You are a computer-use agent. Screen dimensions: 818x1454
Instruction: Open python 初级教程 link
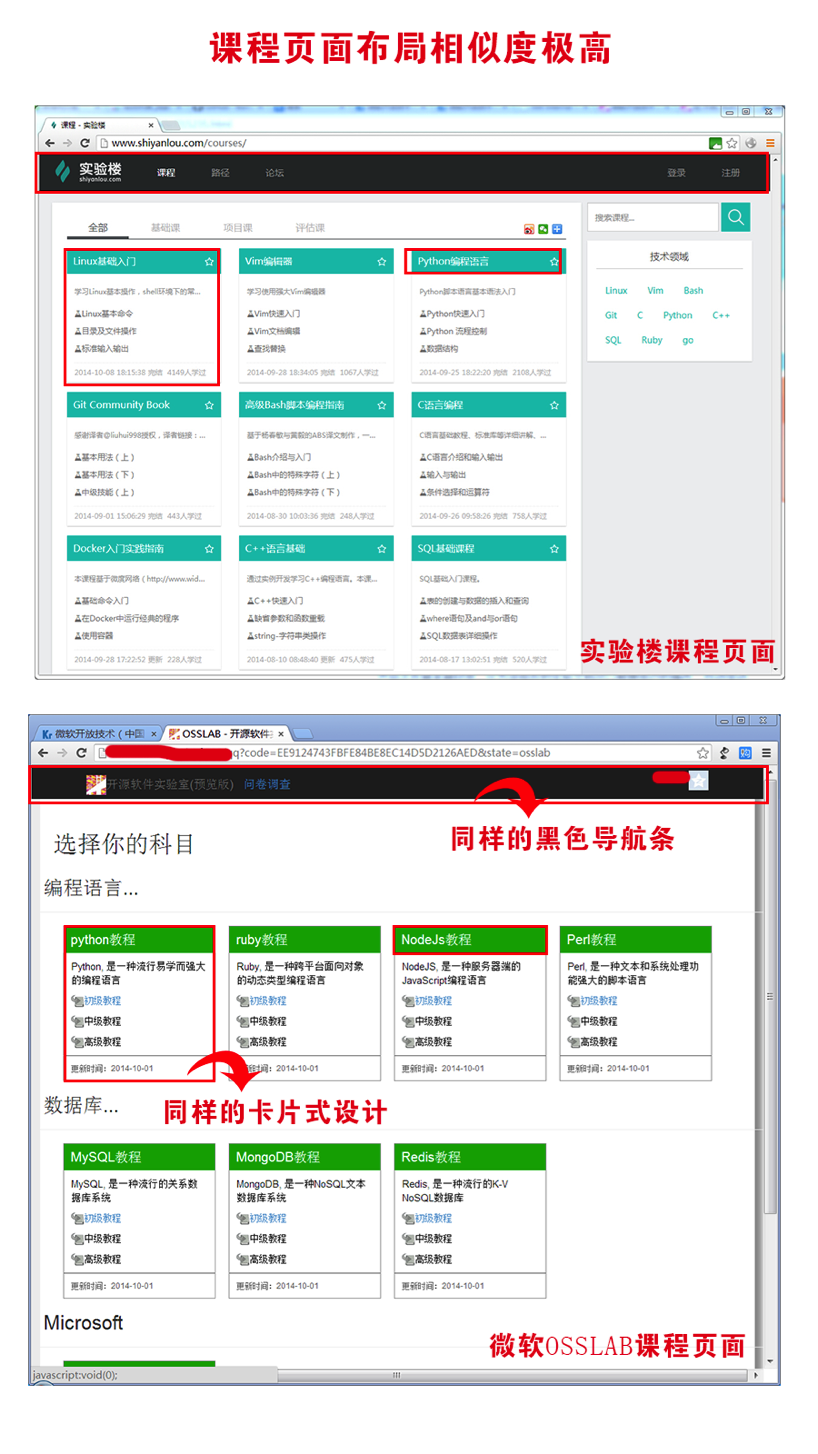101,1001
